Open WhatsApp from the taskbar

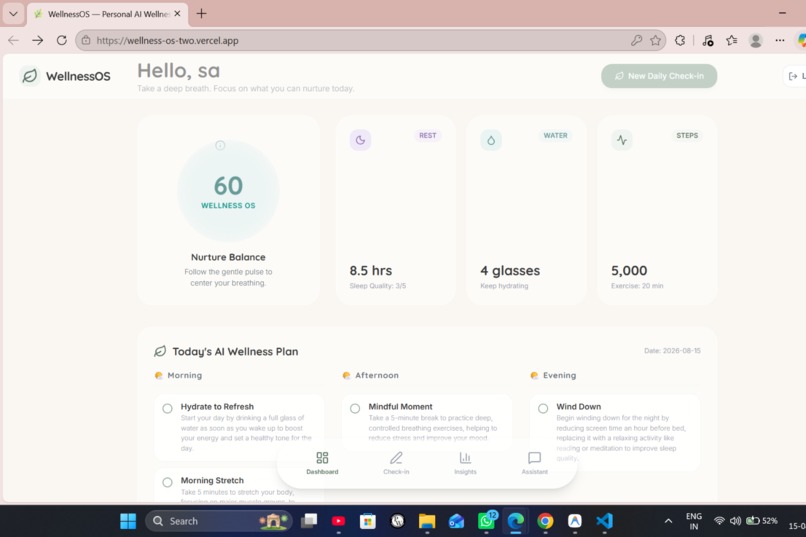486,521
